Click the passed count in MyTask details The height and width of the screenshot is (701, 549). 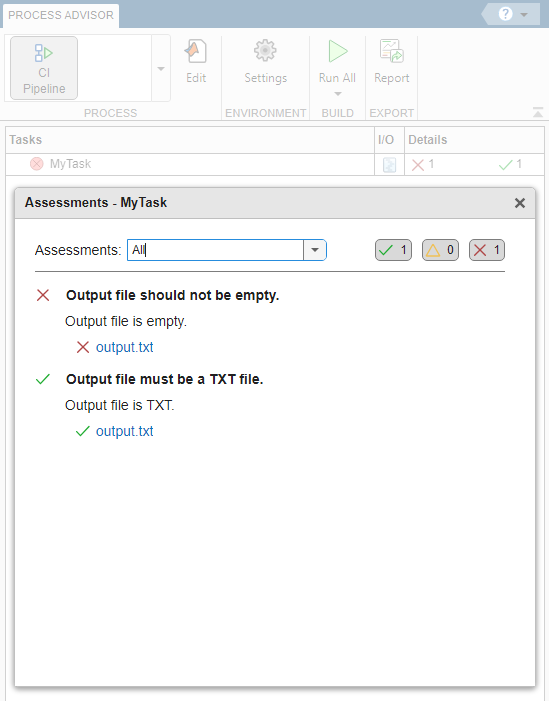[510, 165]
